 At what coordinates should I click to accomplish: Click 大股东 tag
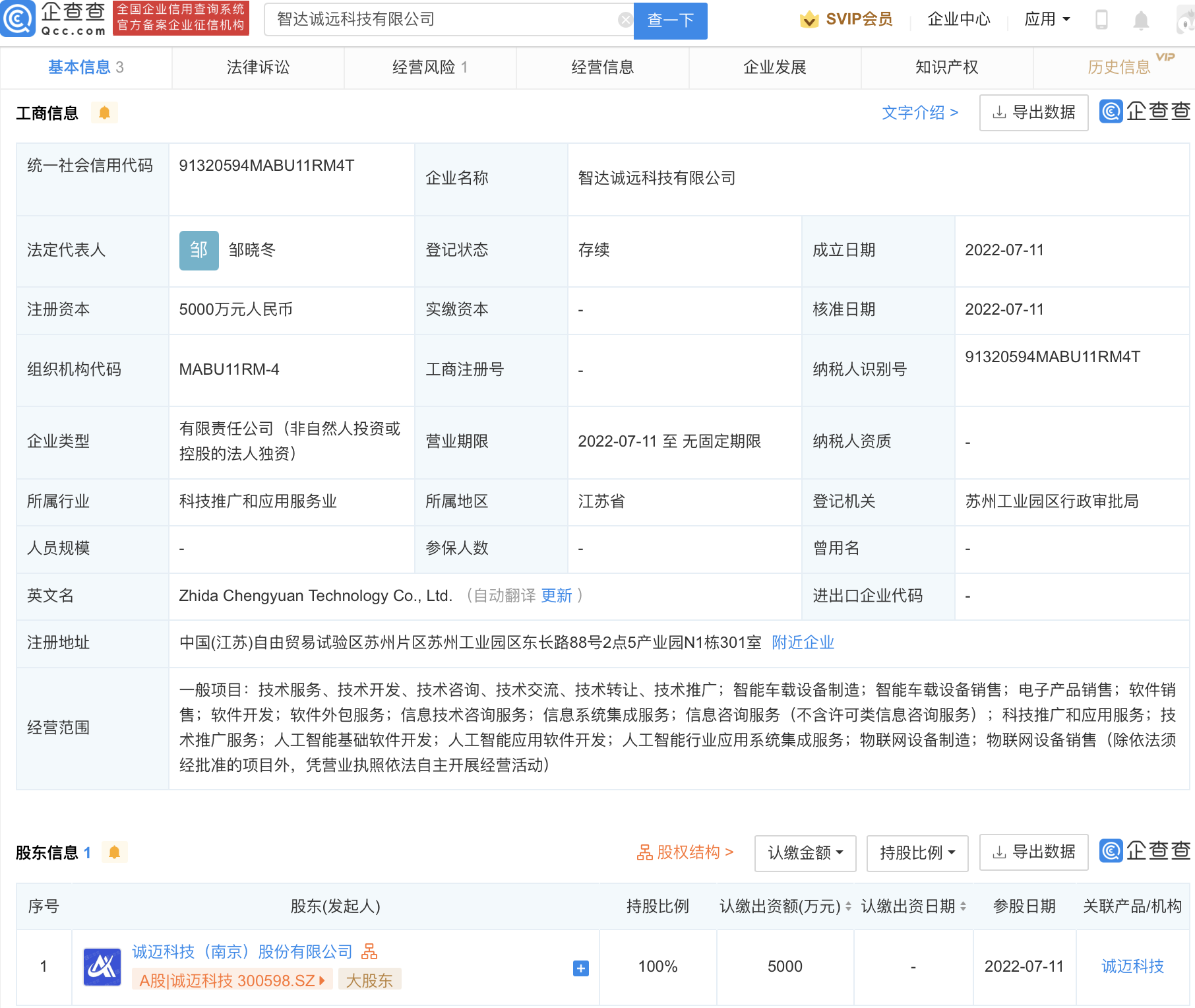(369, 980)
